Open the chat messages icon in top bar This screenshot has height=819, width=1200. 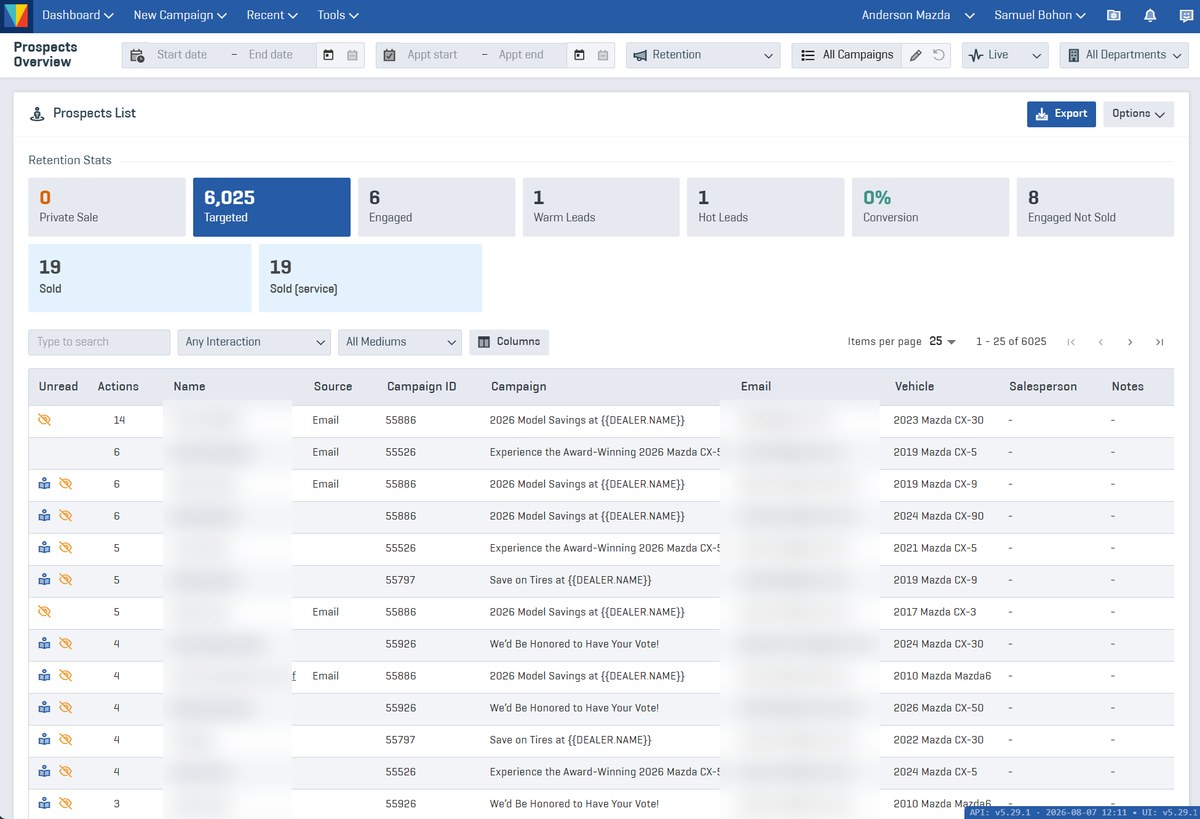coord(1186,15)
